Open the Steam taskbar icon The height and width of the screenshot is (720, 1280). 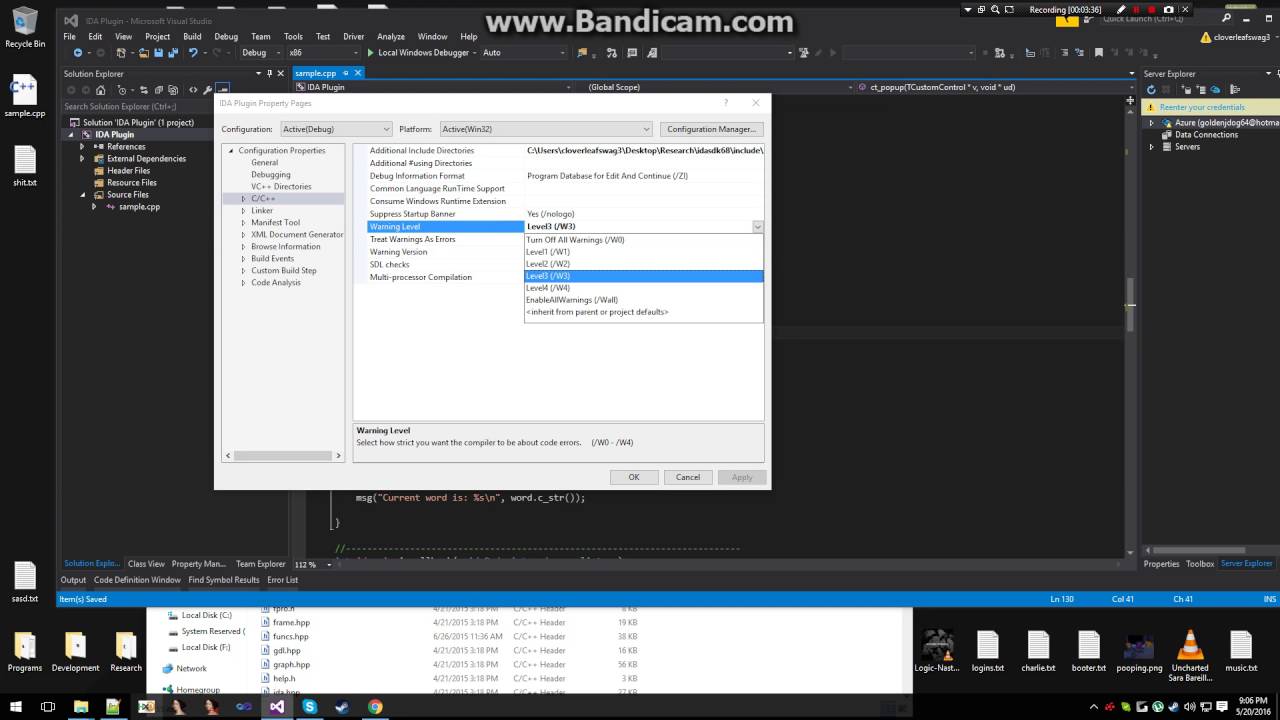[x=342, y=706]
